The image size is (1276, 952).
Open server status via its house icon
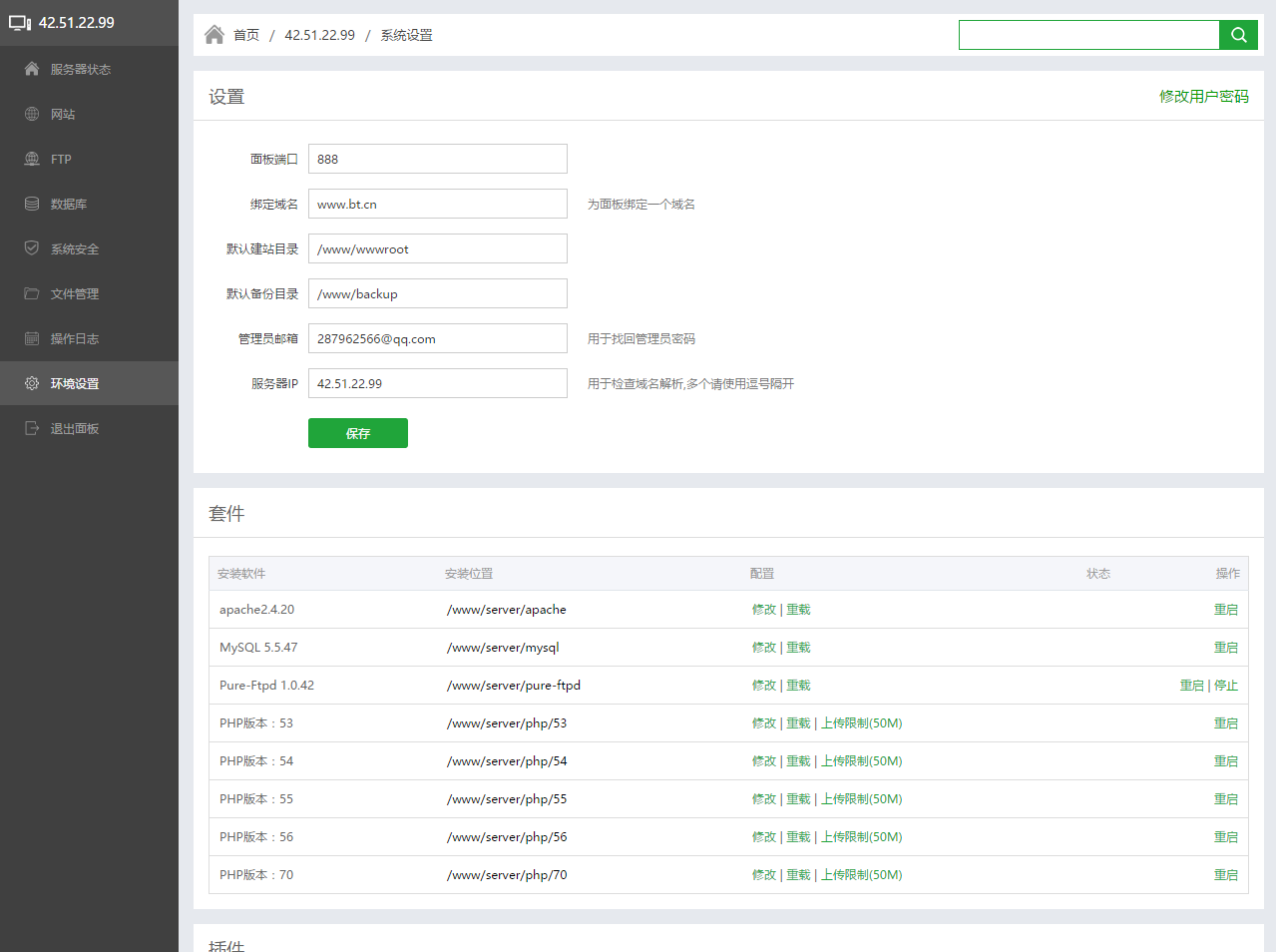[32, 69]
